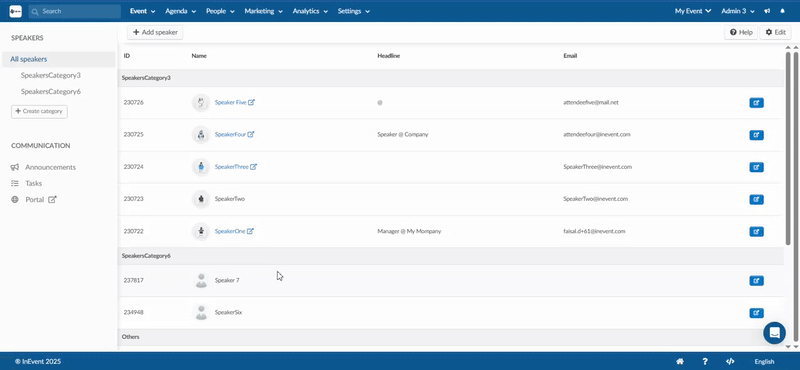Click Speaker 7's placeholder avatar
800x370 pixels.
point(201,280)
